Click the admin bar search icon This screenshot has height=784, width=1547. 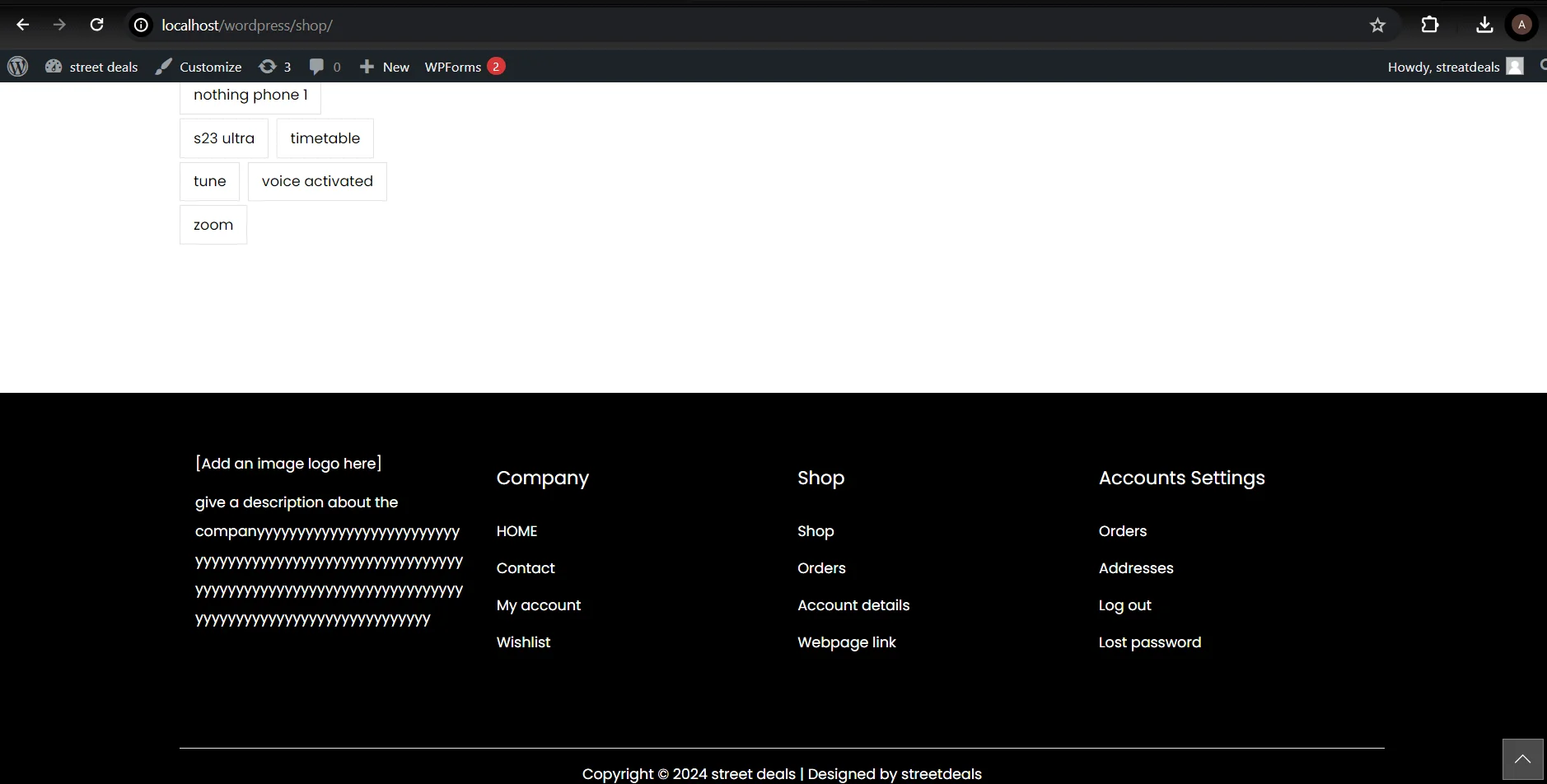(1542, 66)
